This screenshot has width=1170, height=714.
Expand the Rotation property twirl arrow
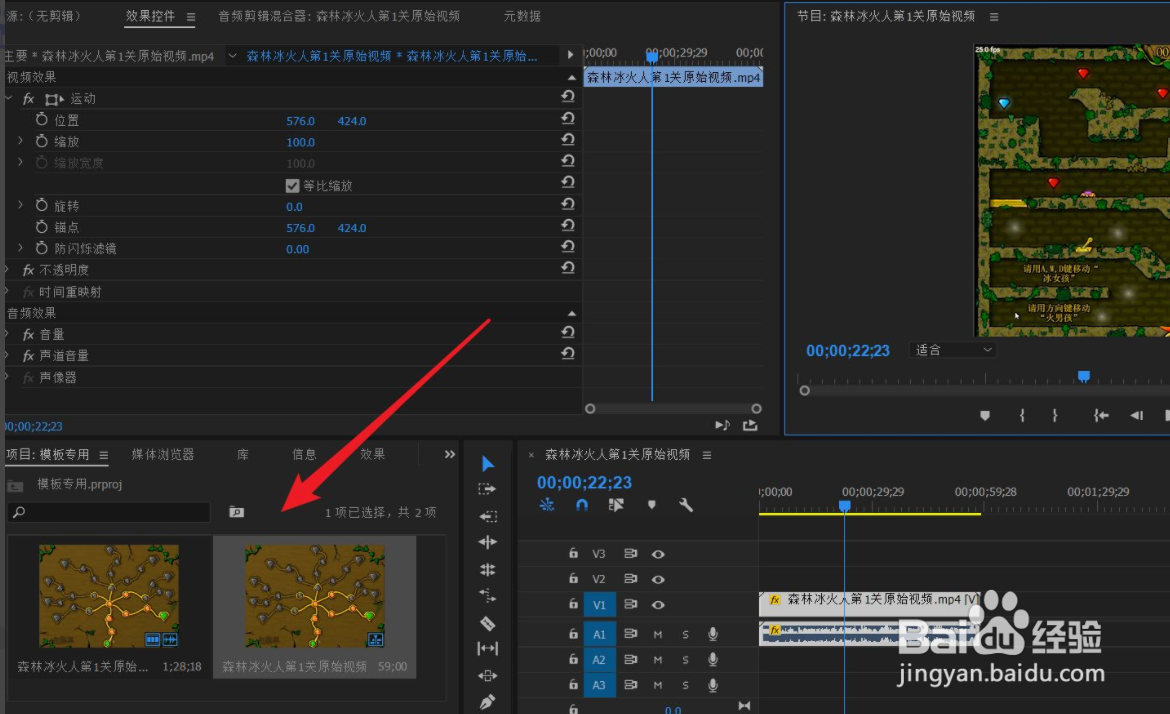(x=20, y=204)
